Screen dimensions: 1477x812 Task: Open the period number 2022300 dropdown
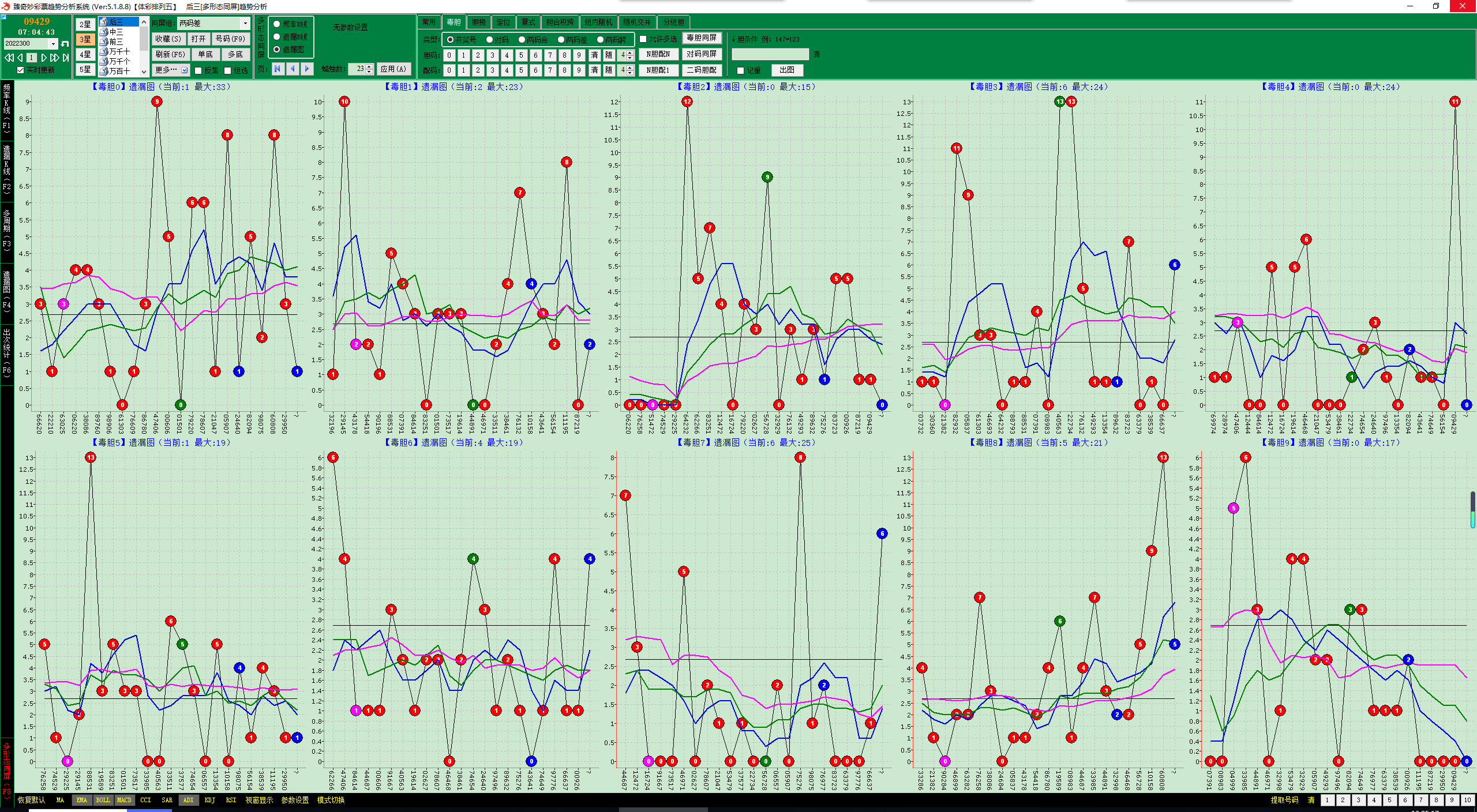54,44
